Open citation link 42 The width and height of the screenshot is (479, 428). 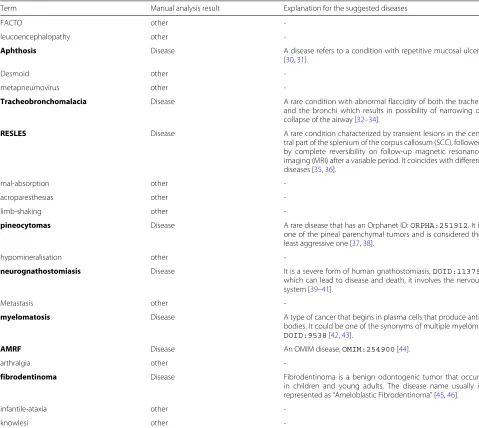pyautogui.click(x=334, y=335)
